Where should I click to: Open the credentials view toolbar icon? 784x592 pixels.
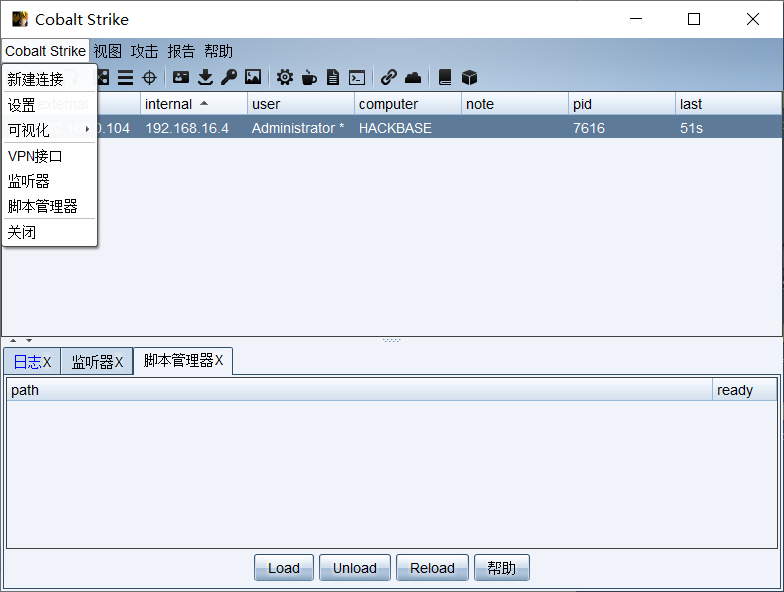(180, 77)
